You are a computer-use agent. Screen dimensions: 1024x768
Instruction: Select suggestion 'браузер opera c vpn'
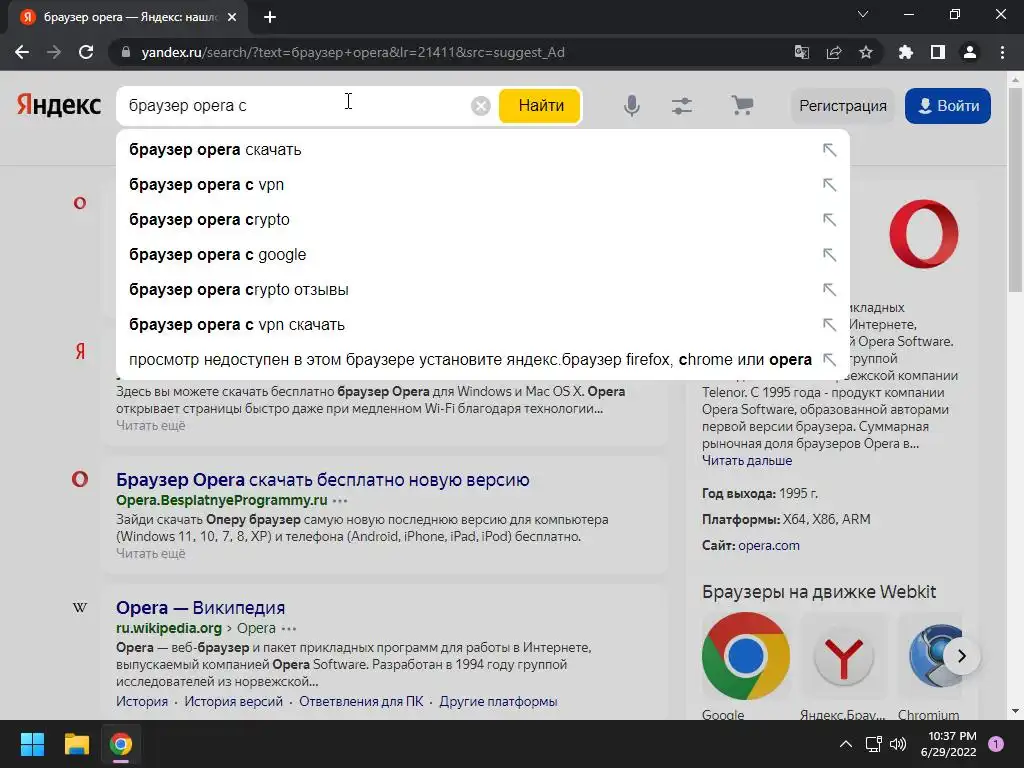(483, 185)
